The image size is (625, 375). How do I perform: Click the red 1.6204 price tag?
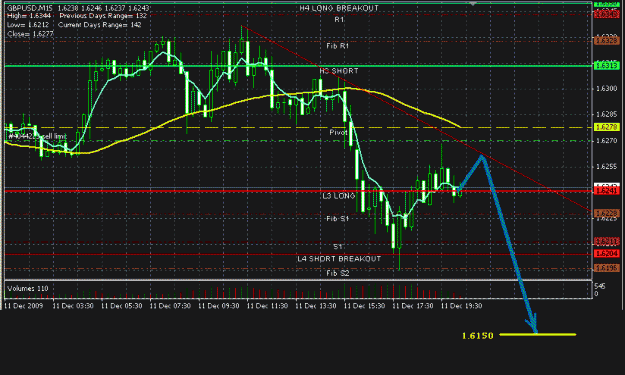tap(607, 253)
